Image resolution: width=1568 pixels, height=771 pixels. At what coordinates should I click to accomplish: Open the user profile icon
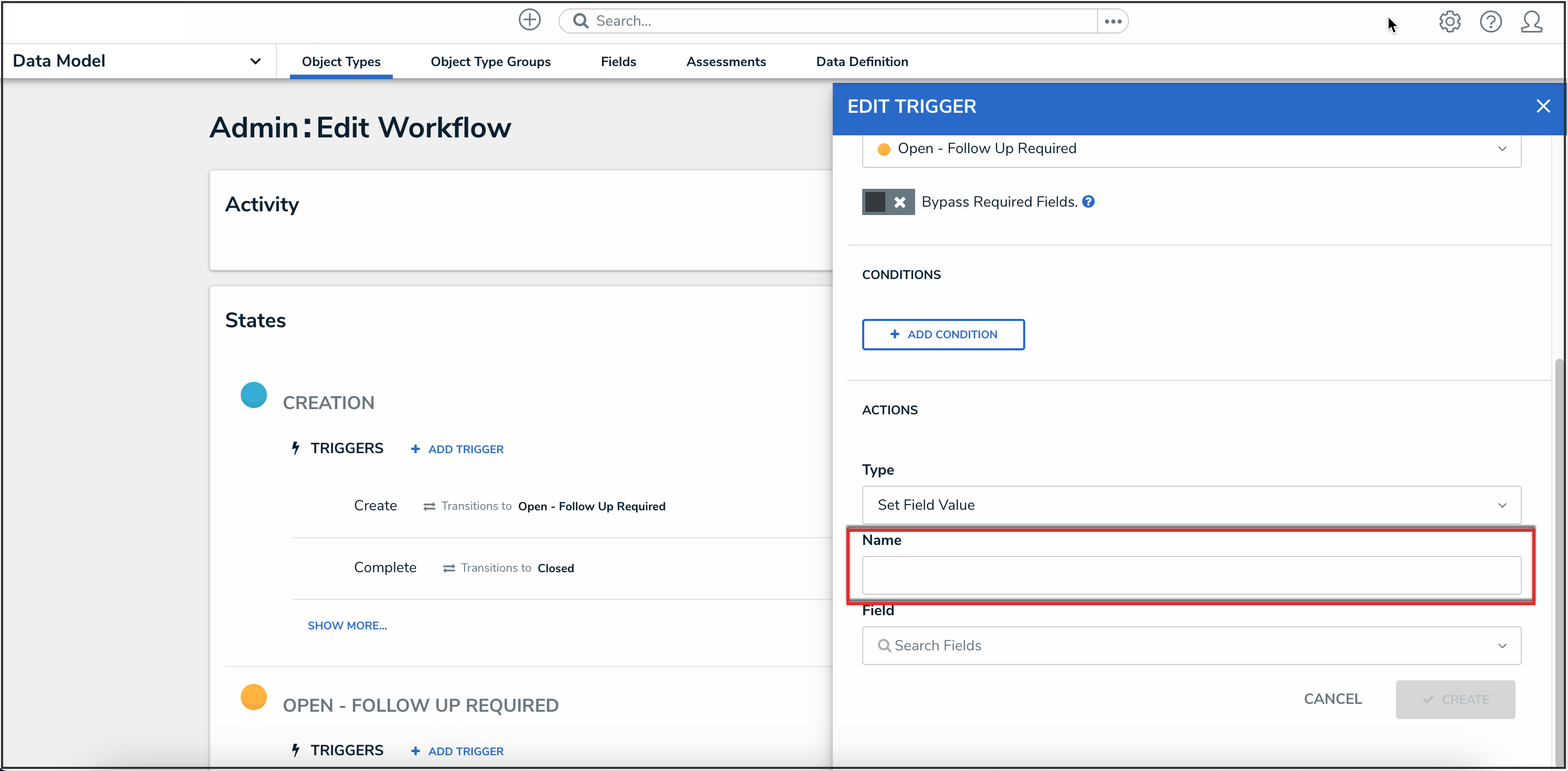point(1531,22)
